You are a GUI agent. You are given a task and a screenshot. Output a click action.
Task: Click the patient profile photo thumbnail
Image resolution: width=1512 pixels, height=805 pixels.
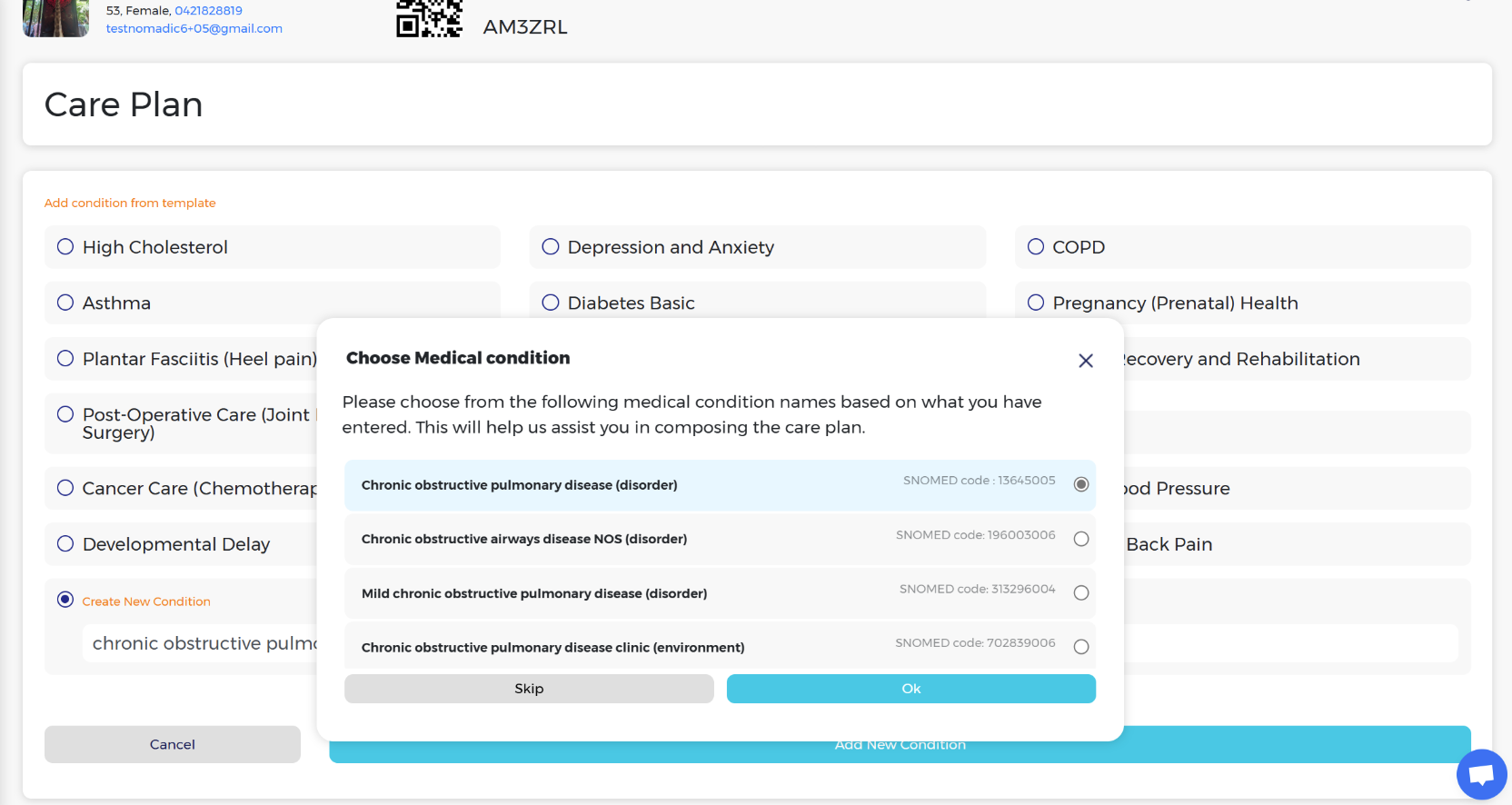[x=55, y=18]
